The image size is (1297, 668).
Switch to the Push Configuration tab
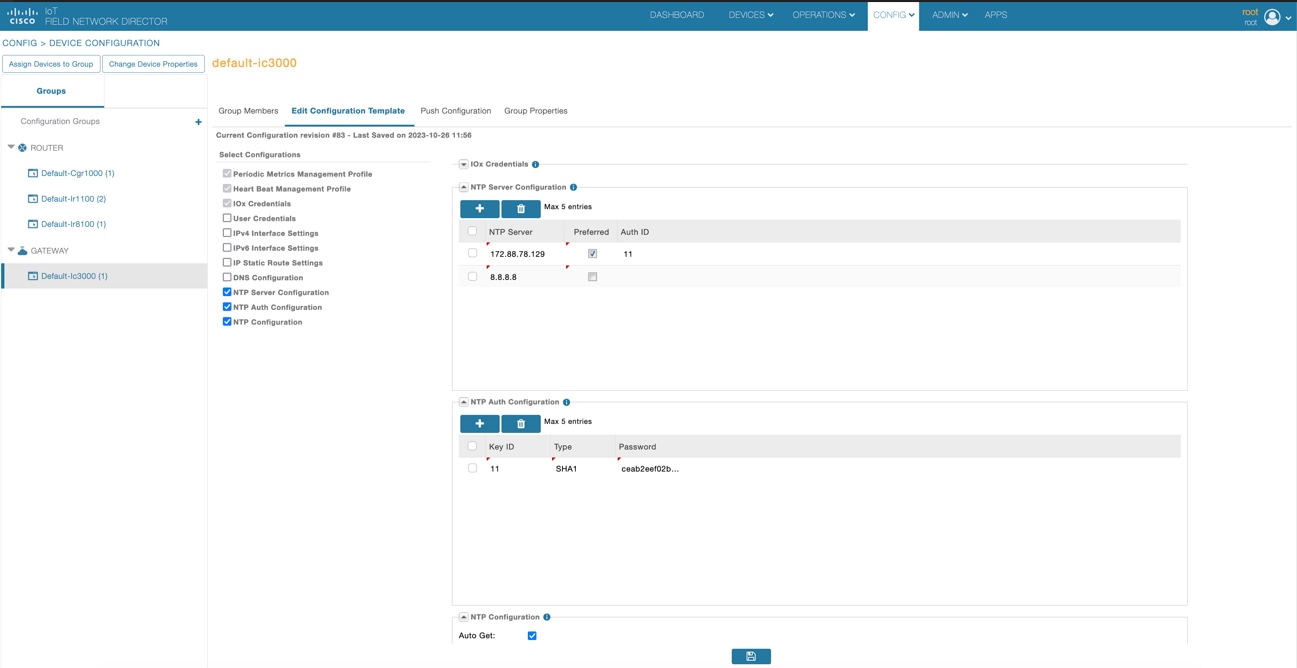[455, 110]
